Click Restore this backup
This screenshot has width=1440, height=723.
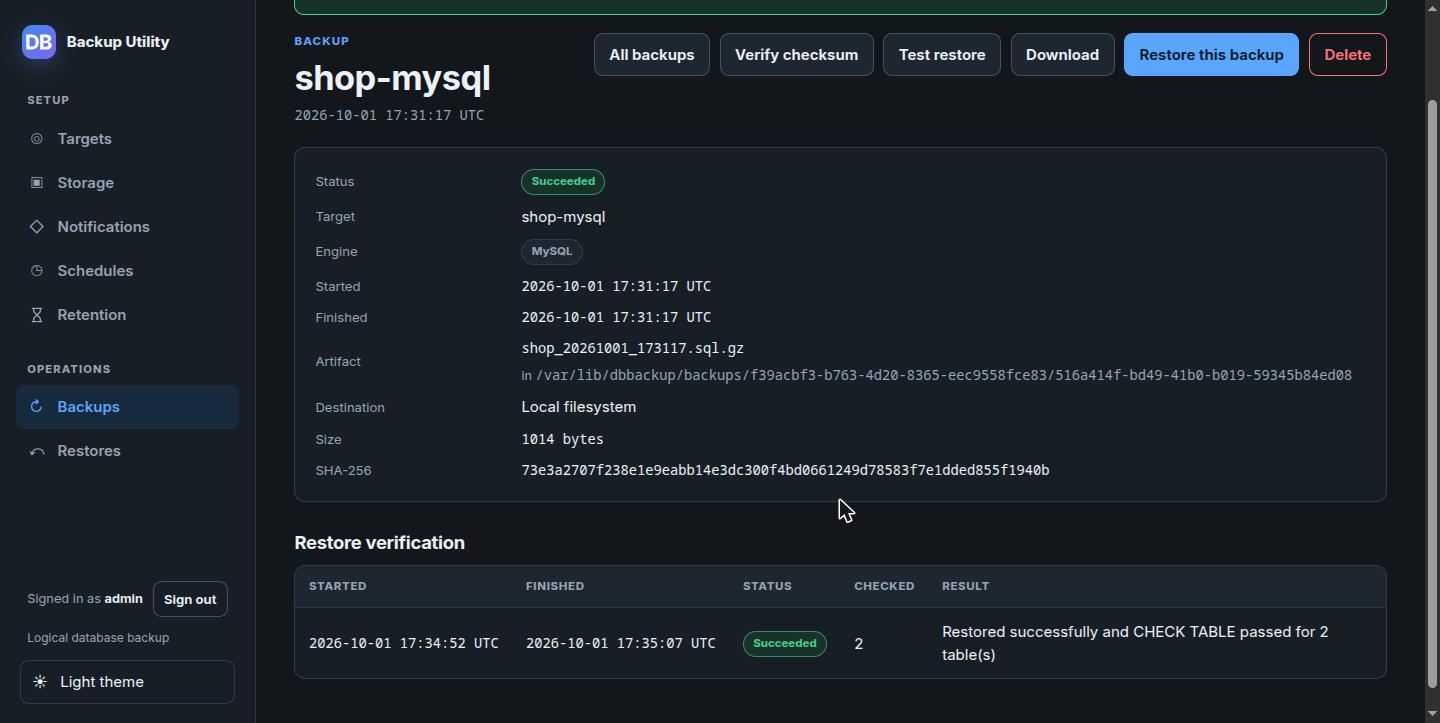click(x=1211, y=55)
